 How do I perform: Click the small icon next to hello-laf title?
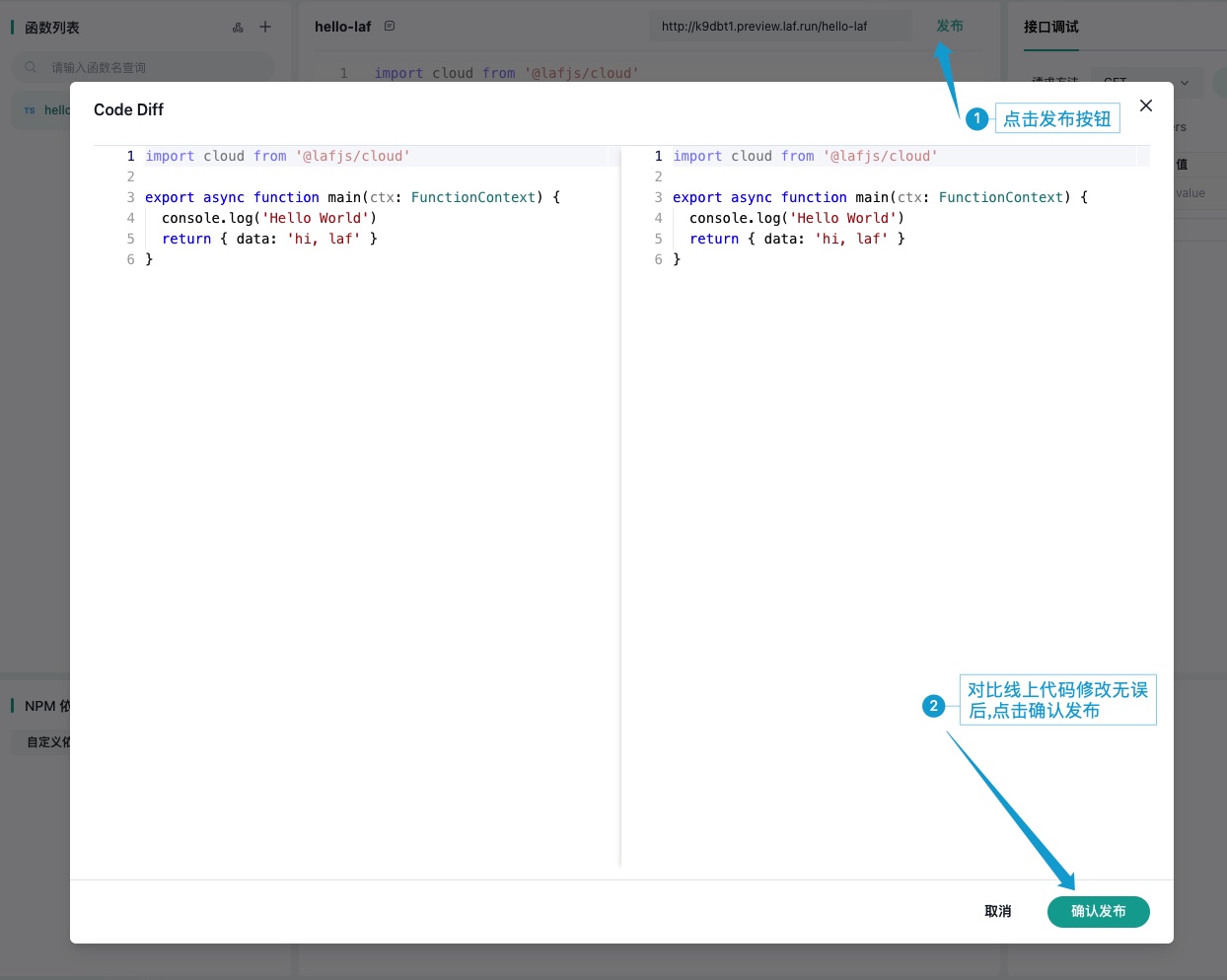(390, 27)
